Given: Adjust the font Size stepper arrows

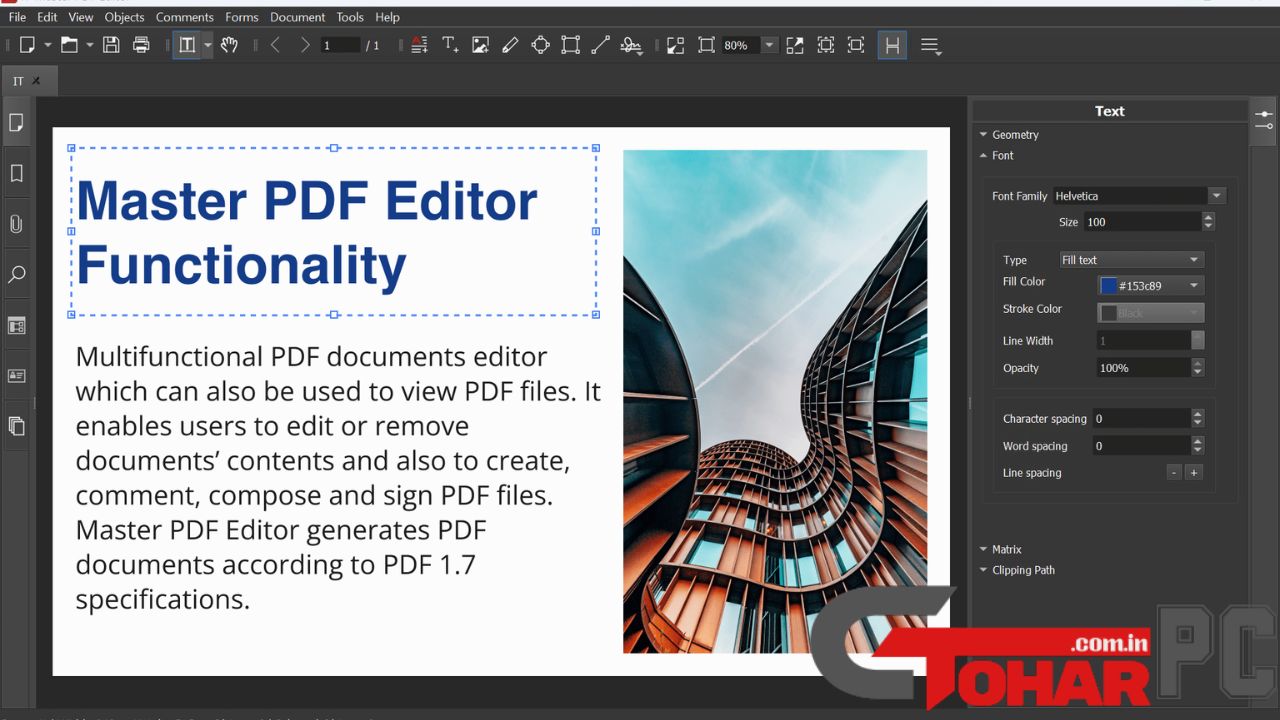Looking at the screenshot, I should pos(1208,222).
